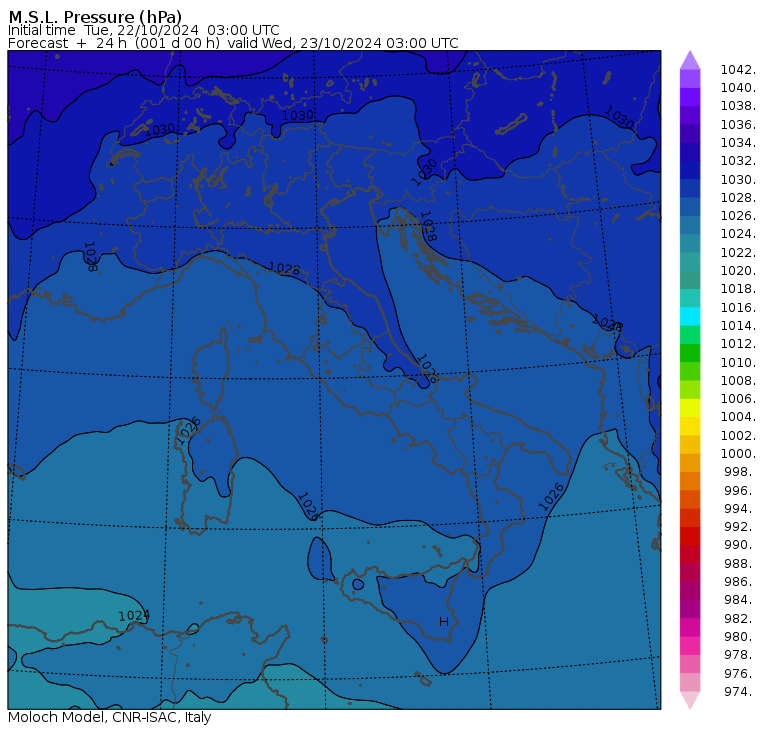The height and width of the screenshot is (731, 760).
Task: Click the 1022. legend label
Action: tap(738, 253)
